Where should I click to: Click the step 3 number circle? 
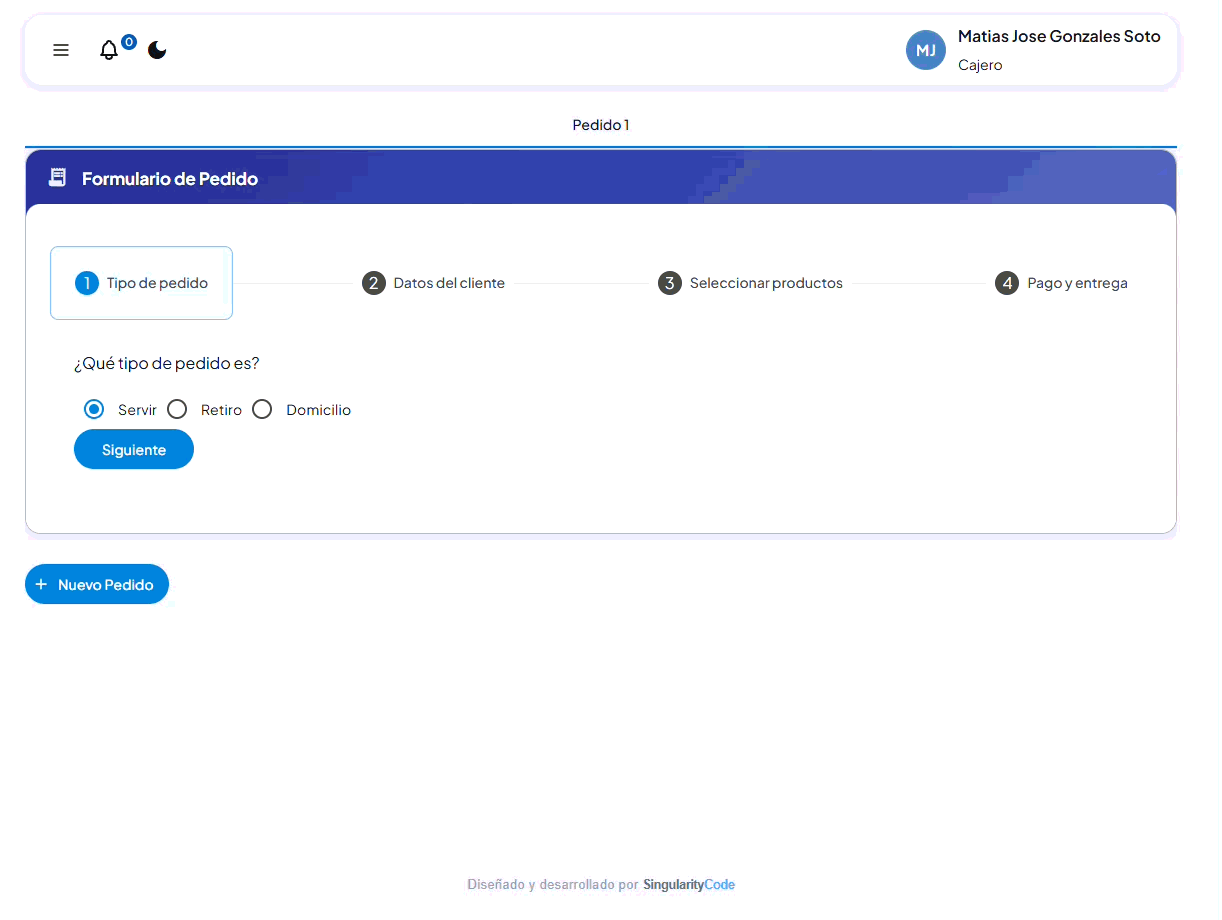pyautogui.click(x=670, y=283)
